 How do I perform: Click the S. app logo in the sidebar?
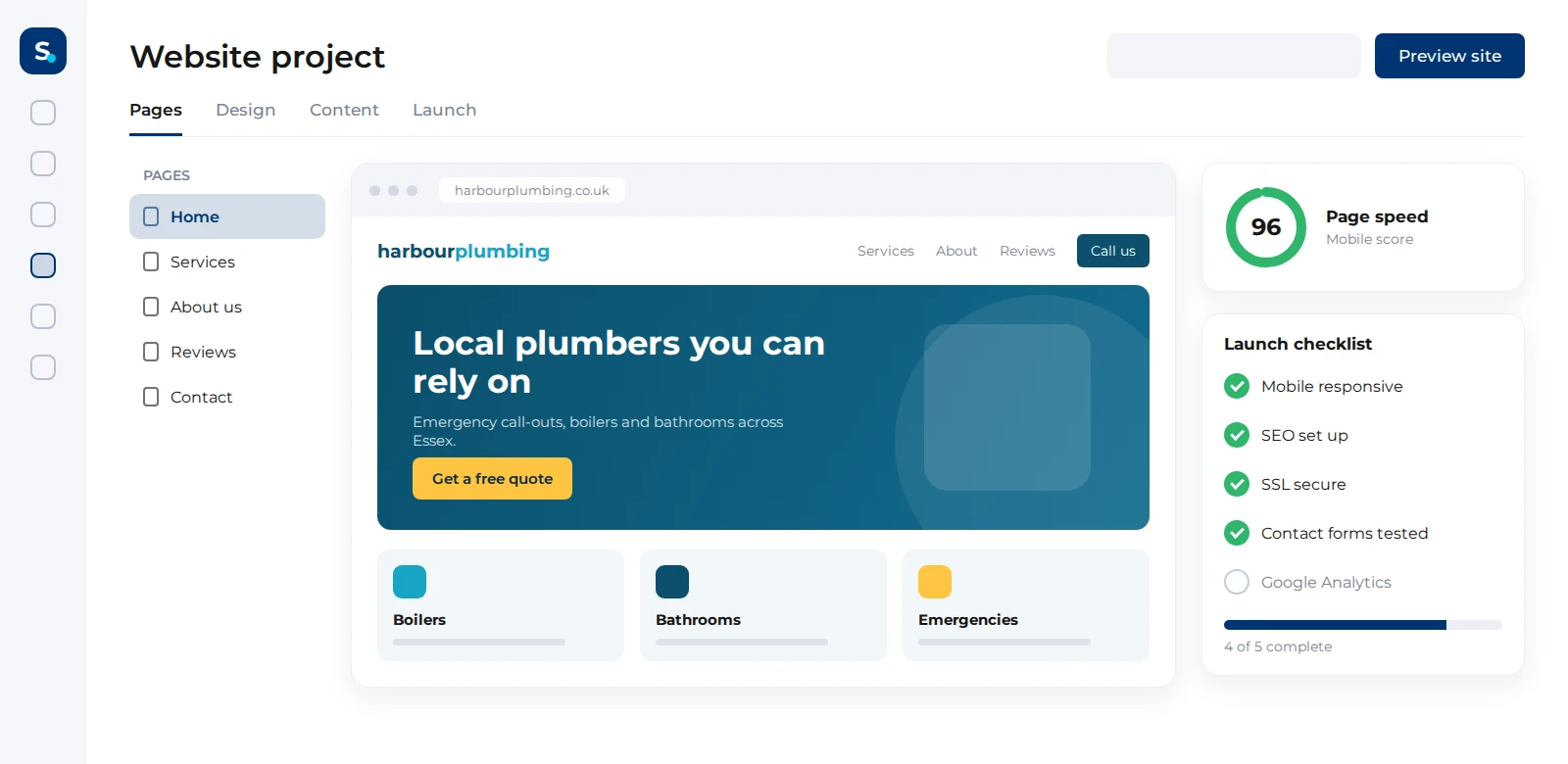(x=43, y=51)
